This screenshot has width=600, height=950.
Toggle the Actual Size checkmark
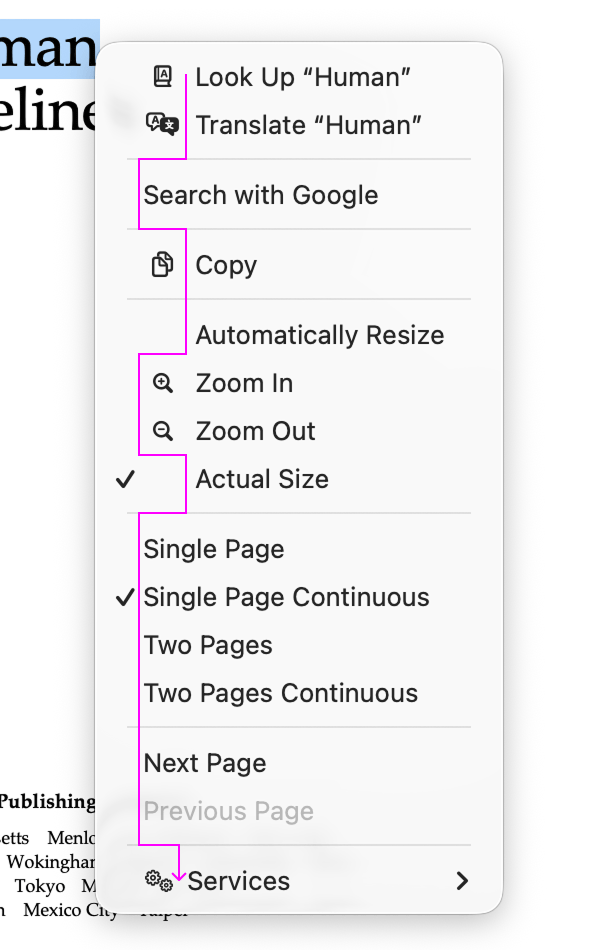coord(125,480)
